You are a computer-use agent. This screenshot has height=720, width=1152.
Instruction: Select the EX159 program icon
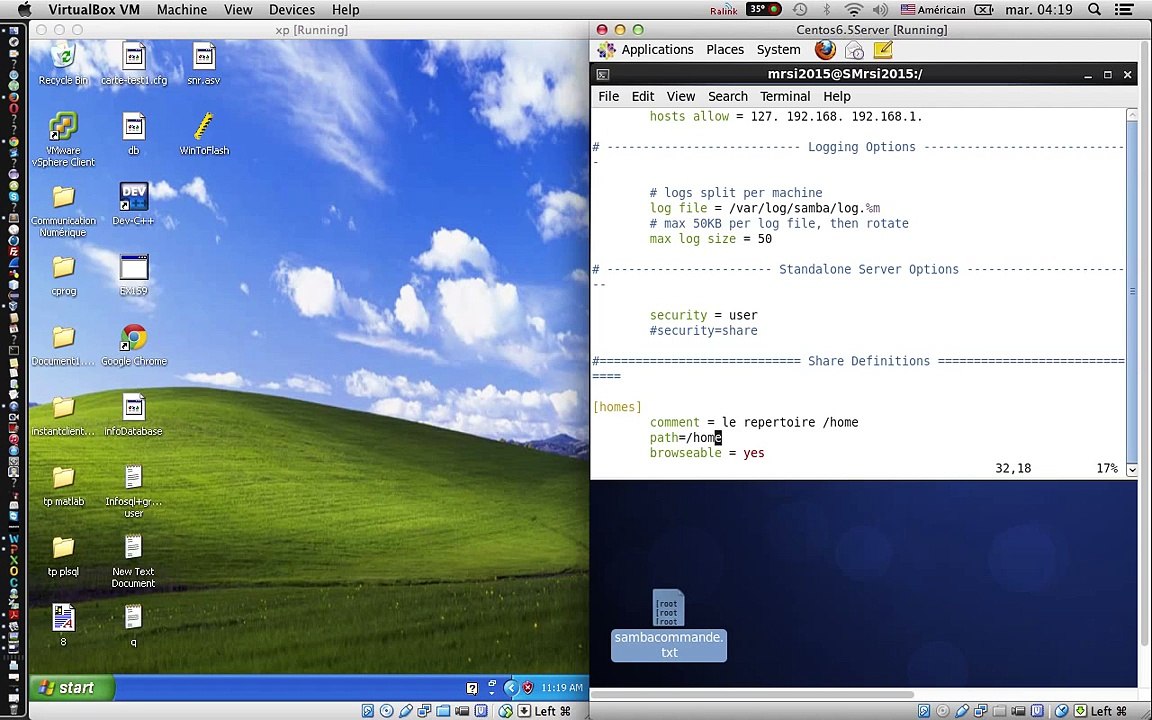(x=134, y=276)
